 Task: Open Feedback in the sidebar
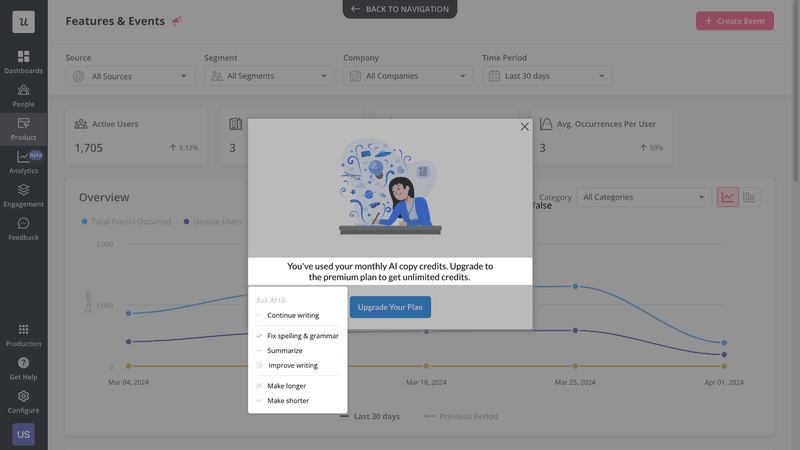23,224
